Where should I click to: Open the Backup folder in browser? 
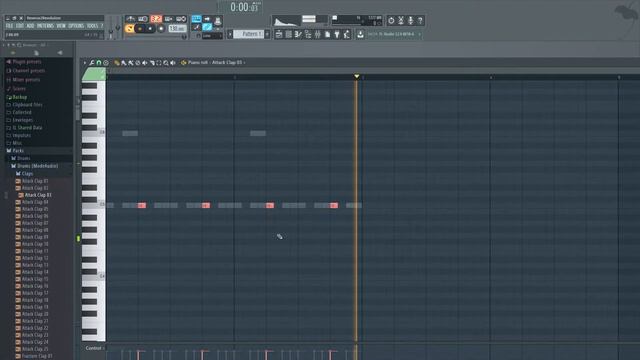[20, 97]
